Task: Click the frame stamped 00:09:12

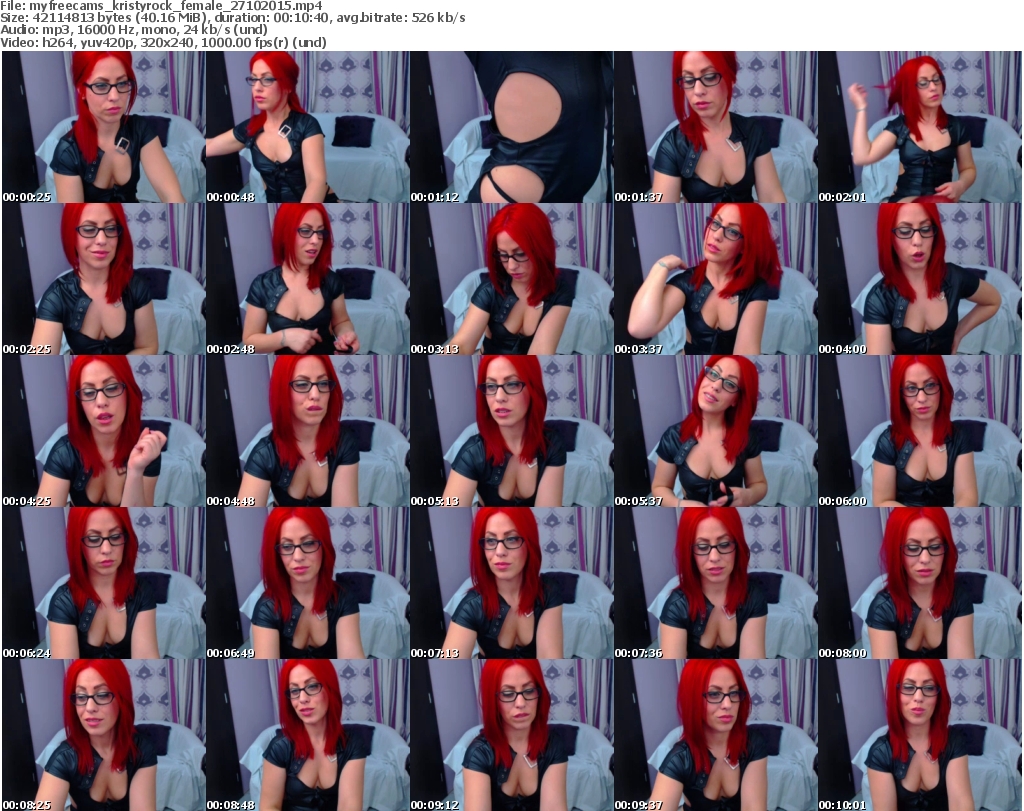Action: click(x=511, y=735)
